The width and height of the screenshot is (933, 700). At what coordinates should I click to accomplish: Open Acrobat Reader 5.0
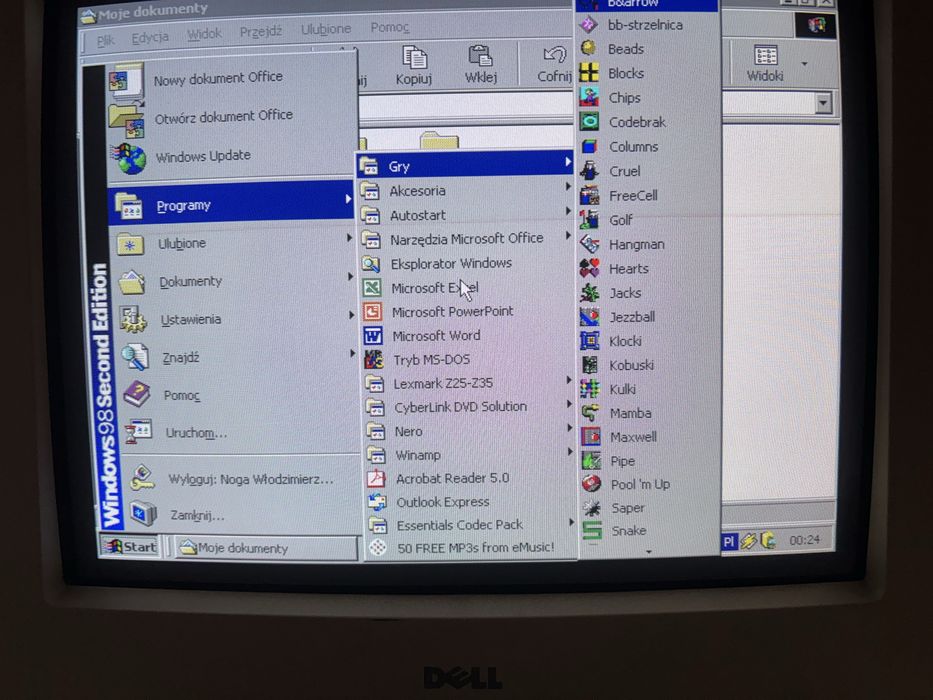[x=468, y=478]
